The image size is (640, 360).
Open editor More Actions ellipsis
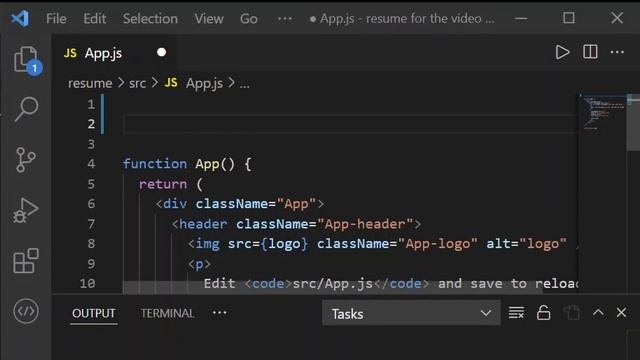(x=617, y=52)
